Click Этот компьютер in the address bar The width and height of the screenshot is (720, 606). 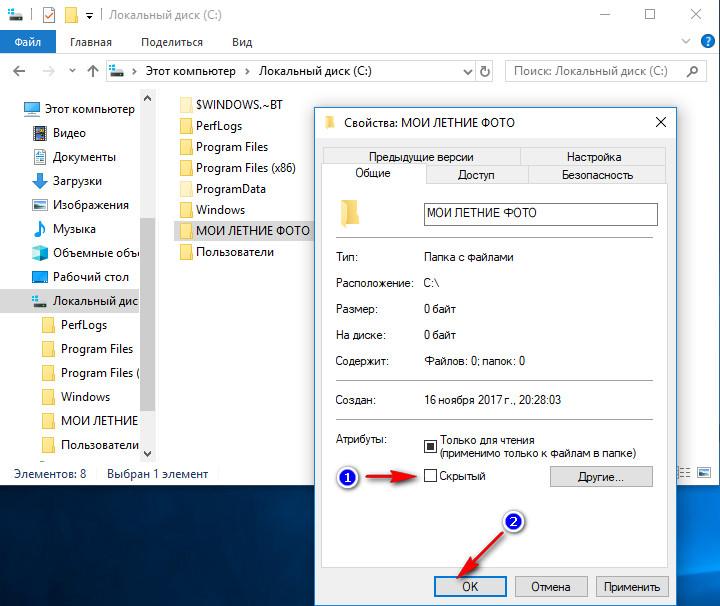point(191,71)
